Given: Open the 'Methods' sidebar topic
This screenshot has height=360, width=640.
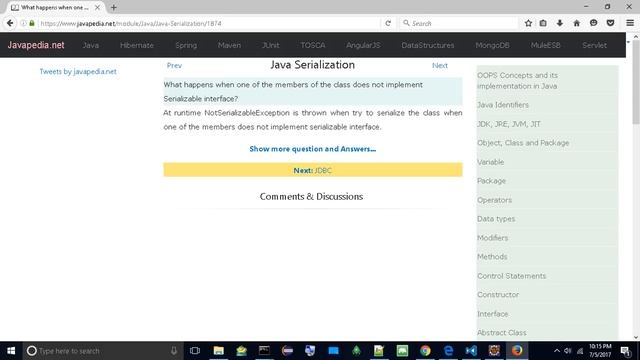Looking at the screenshot, I should [492, 257].
